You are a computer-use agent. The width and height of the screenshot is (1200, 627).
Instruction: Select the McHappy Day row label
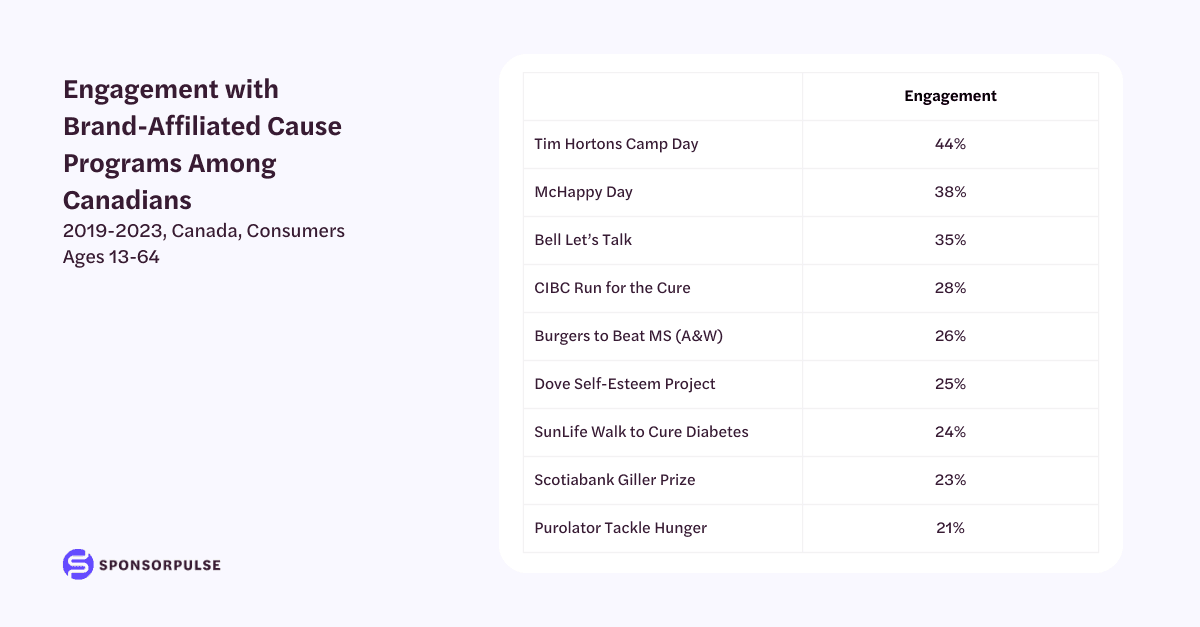[x=583, y=192]
